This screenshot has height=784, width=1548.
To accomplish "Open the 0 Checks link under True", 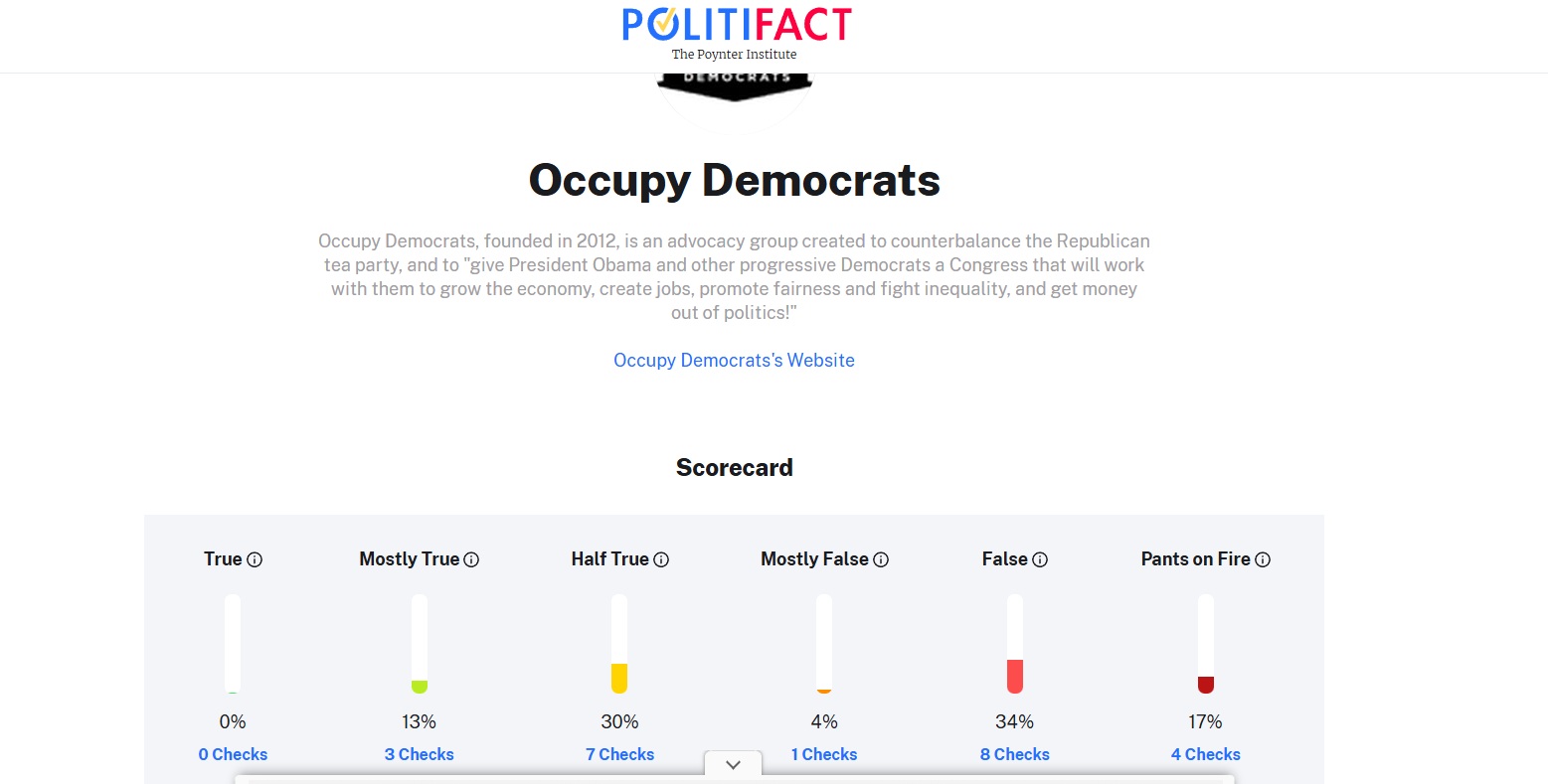I will click(x=233, y=754).
